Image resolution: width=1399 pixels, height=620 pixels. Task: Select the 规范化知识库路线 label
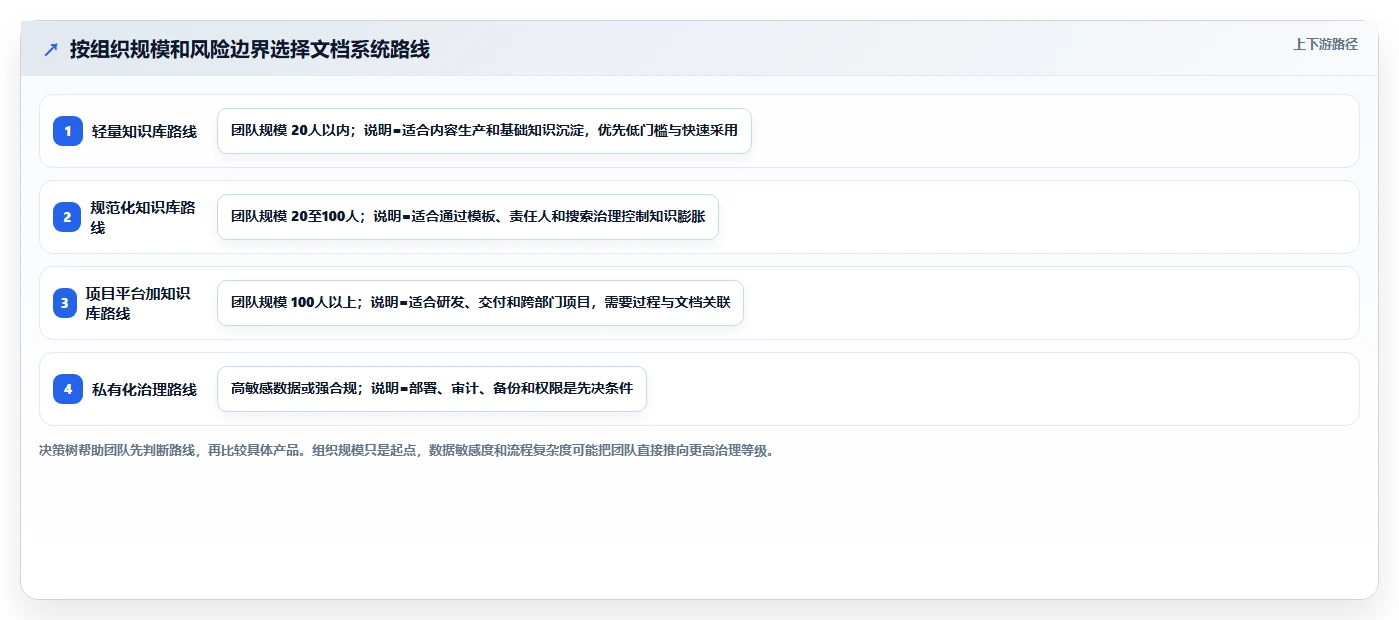(143, 217)
